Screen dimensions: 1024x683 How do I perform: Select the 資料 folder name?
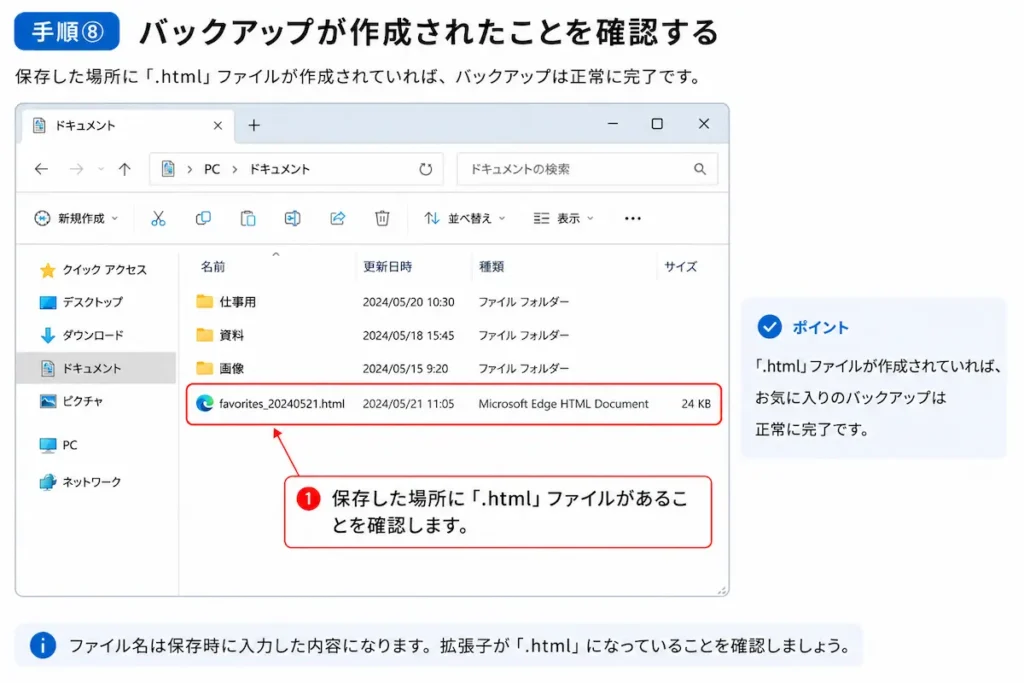tap(231, 335)
